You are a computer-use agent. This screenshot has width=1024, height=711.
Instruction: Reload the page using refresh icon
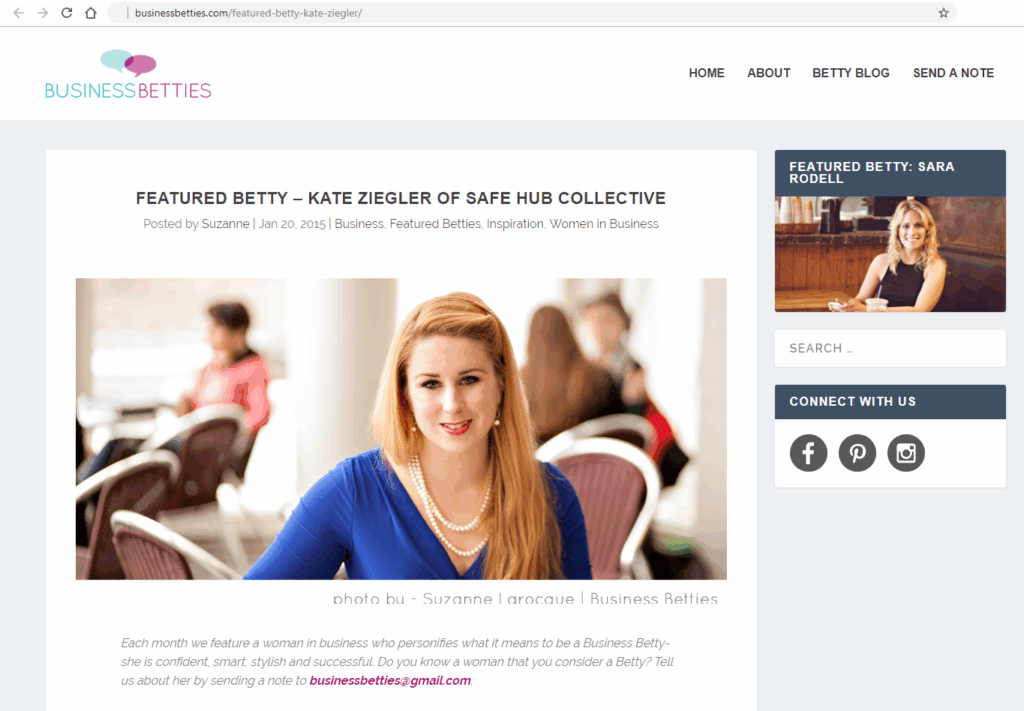coord(66,12)
